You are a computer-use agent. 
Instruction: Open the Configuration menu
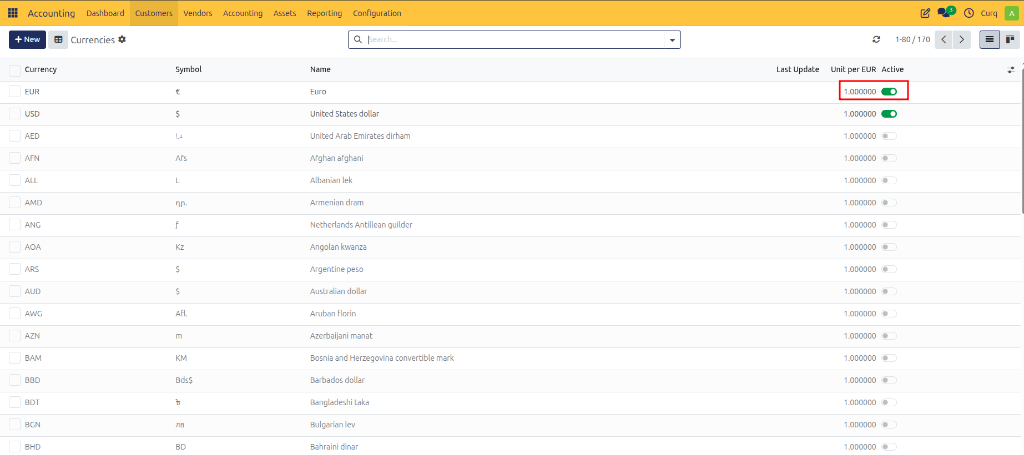coord(377,13)
